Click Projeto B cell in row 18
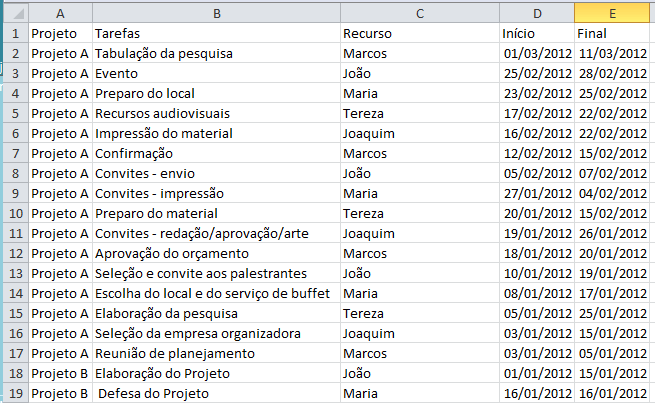Screen dimensions: 655x403 (61, 373)
